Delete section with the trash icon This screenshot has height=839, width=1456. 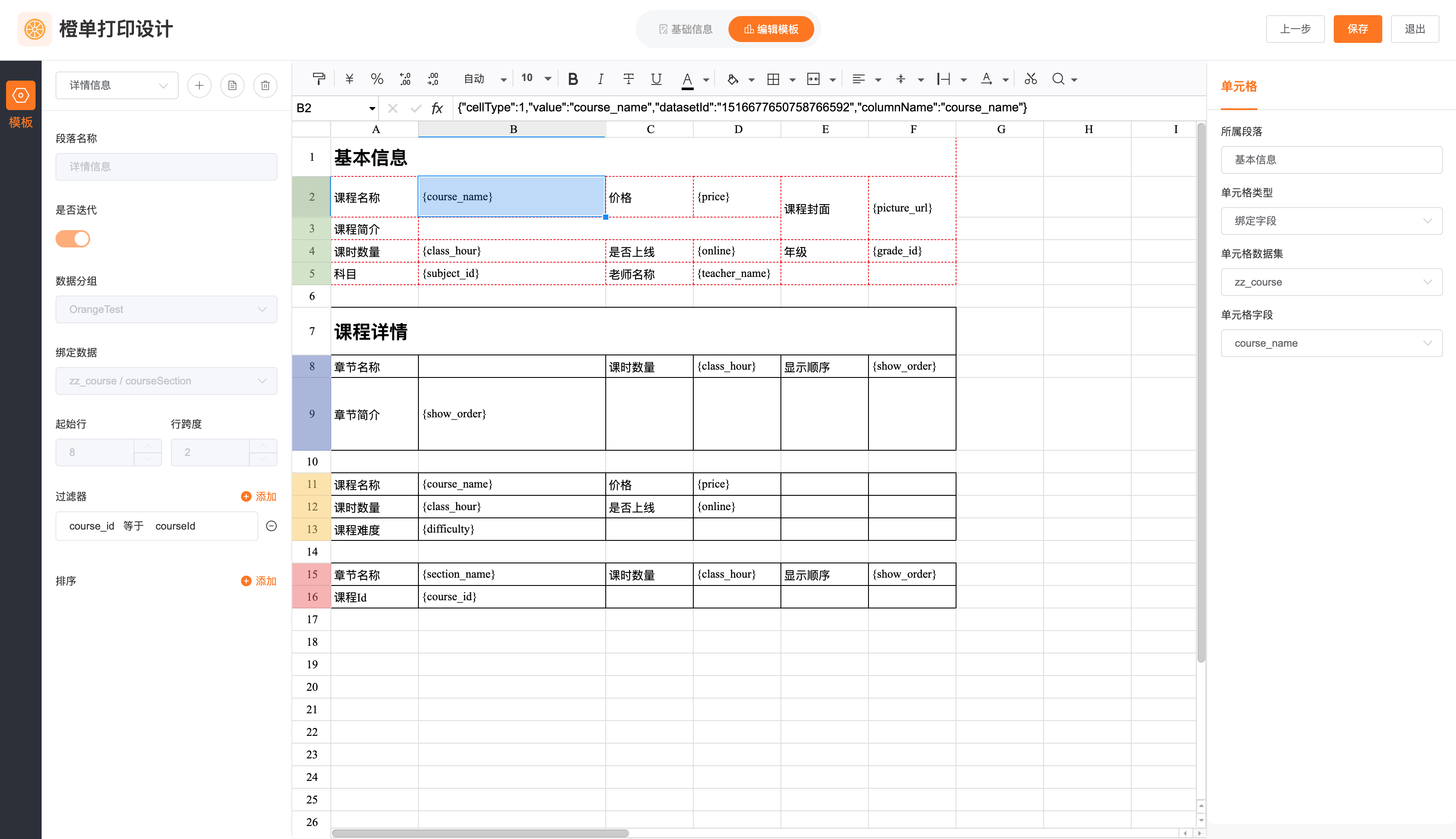(265, 85)
